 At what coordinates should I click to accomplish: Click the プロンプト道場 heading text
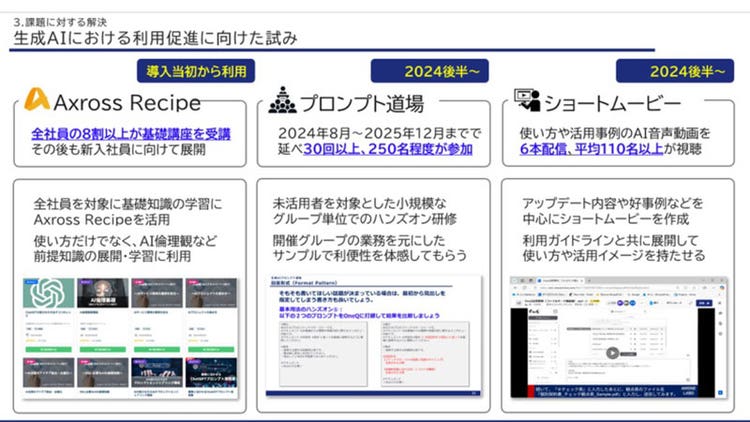tap(362, 103)
